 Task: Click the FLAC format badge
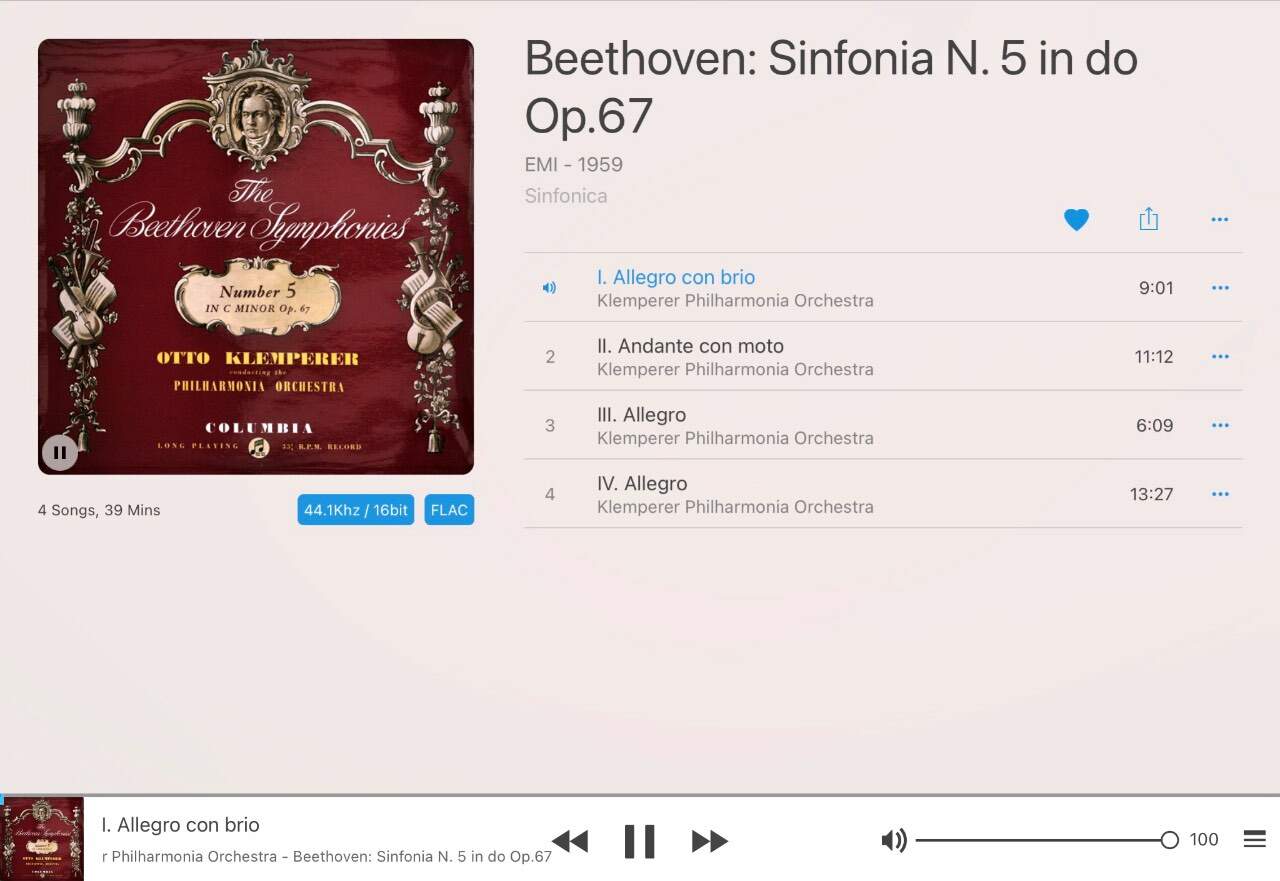pyautogui.click(x=449, y=510)
